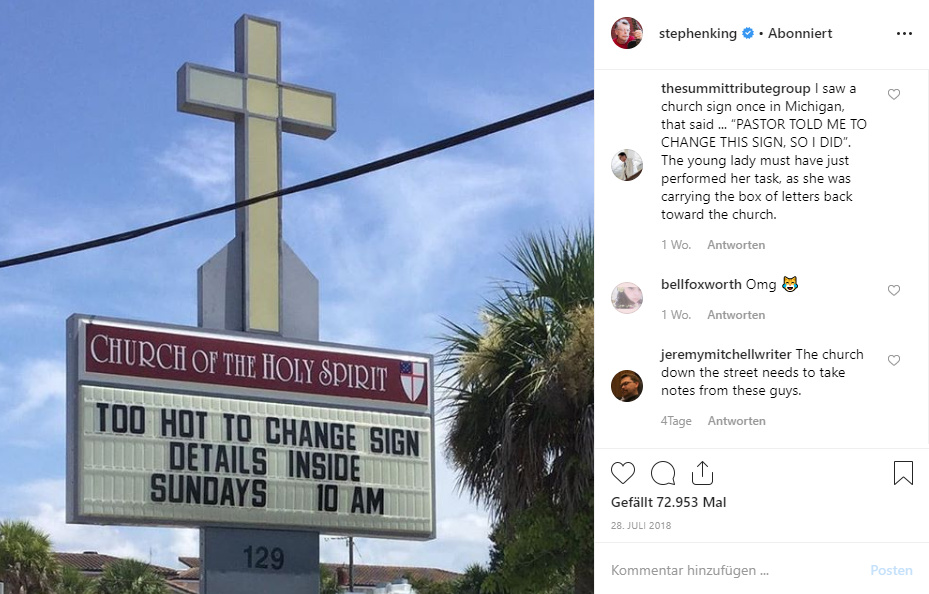This screenshot has width=929, height=594.
Task: Reply to thesummittributegroup via Antworten
Action: click(736, 245)
